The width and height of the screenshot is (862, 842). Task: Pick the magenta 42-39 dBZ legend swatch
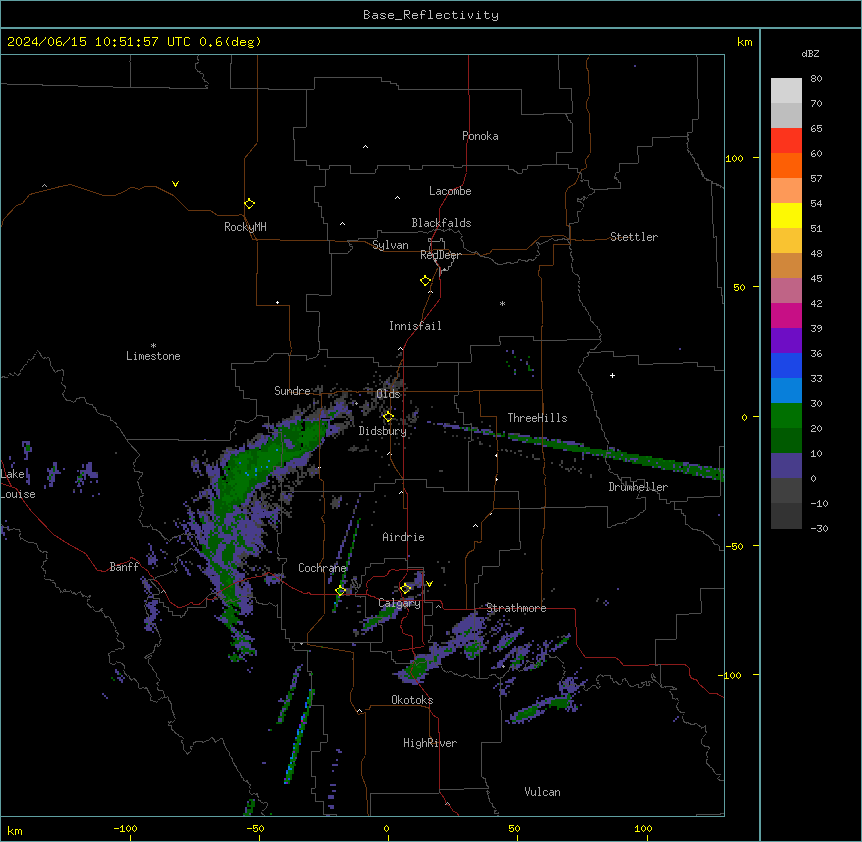click(x=786, y=315)
